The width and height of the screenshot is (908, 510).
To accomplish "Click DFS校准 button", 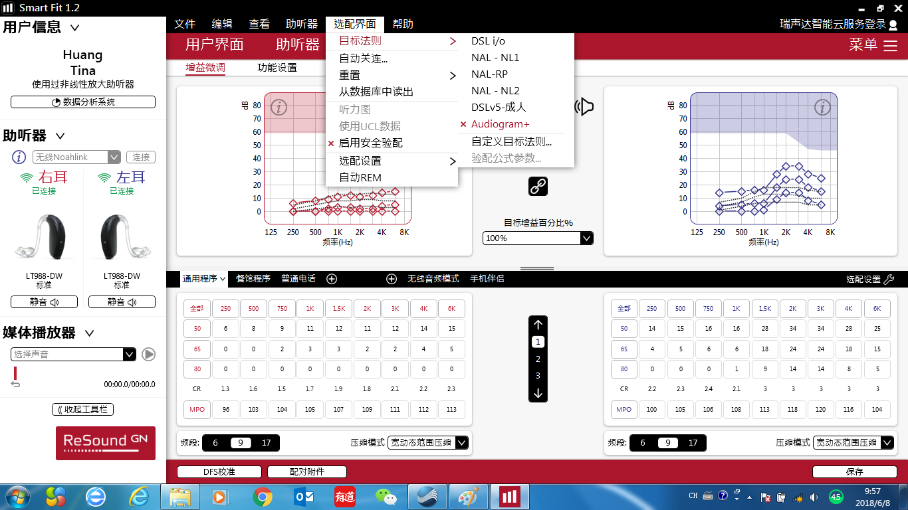I will 219,472.
